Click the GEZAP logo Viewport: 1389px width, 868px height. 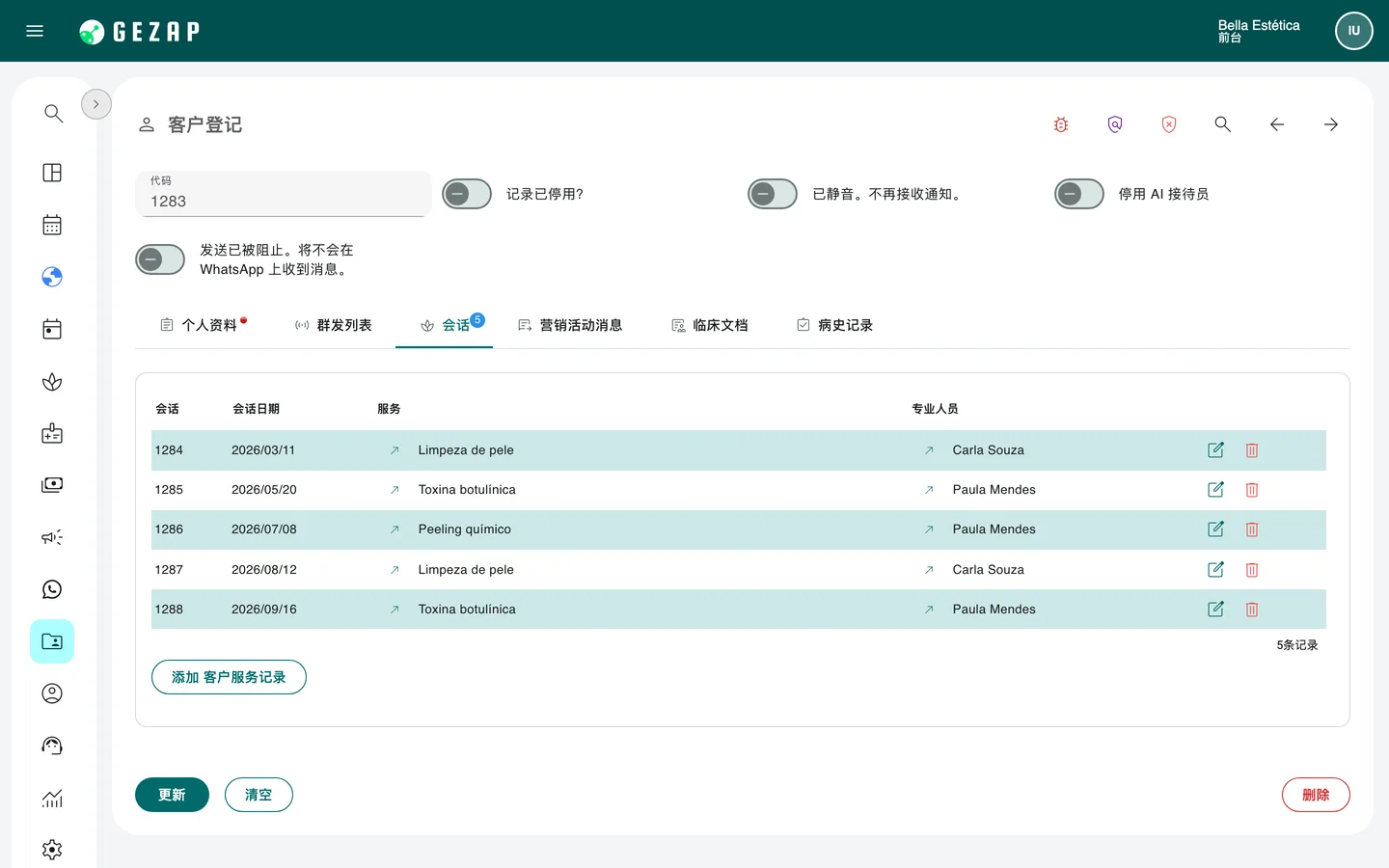point(140,32)
